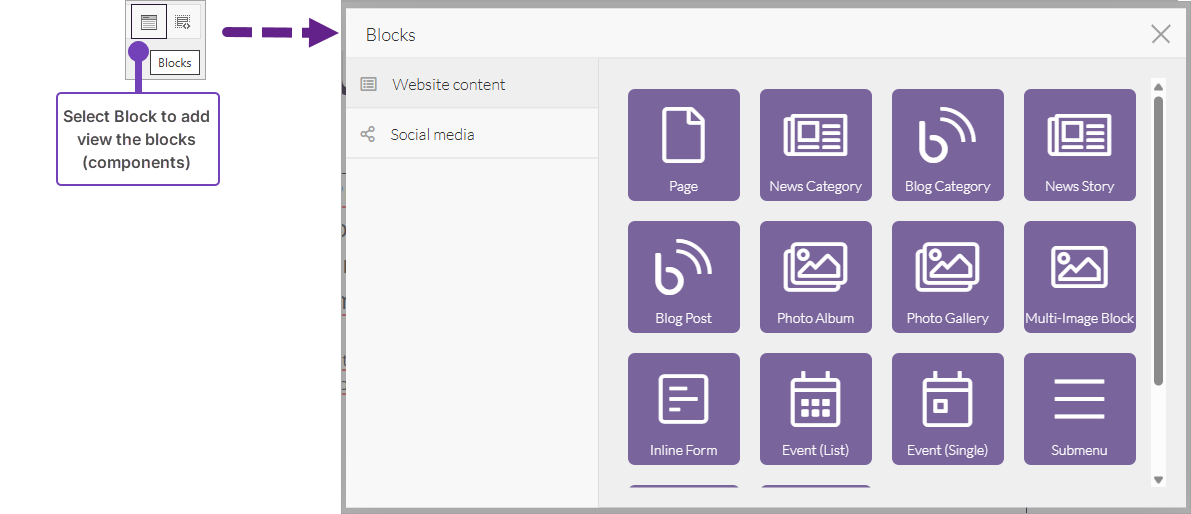The image size is (1191, 514).
Task: Click the Blocks toolbar button
Action: [149, 22]
